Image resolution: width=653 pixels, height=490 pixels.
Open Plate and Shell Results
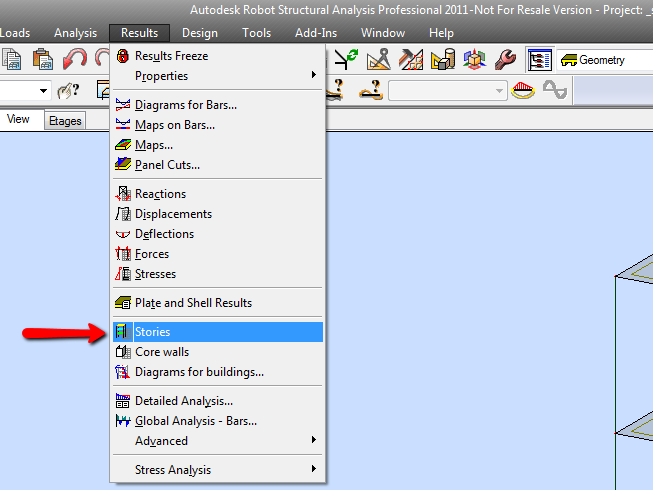pos(217,303)
